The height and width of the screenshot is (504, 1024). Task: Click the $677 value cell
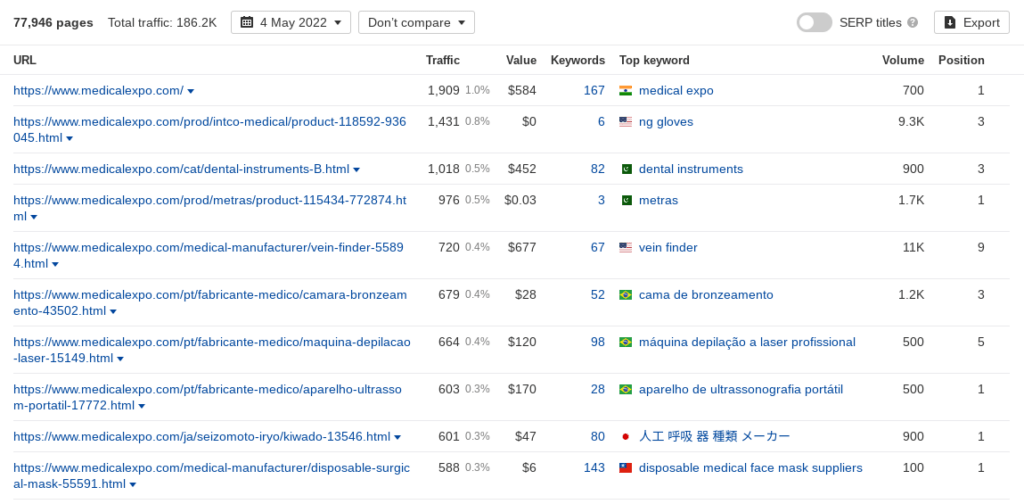[522, 247]
